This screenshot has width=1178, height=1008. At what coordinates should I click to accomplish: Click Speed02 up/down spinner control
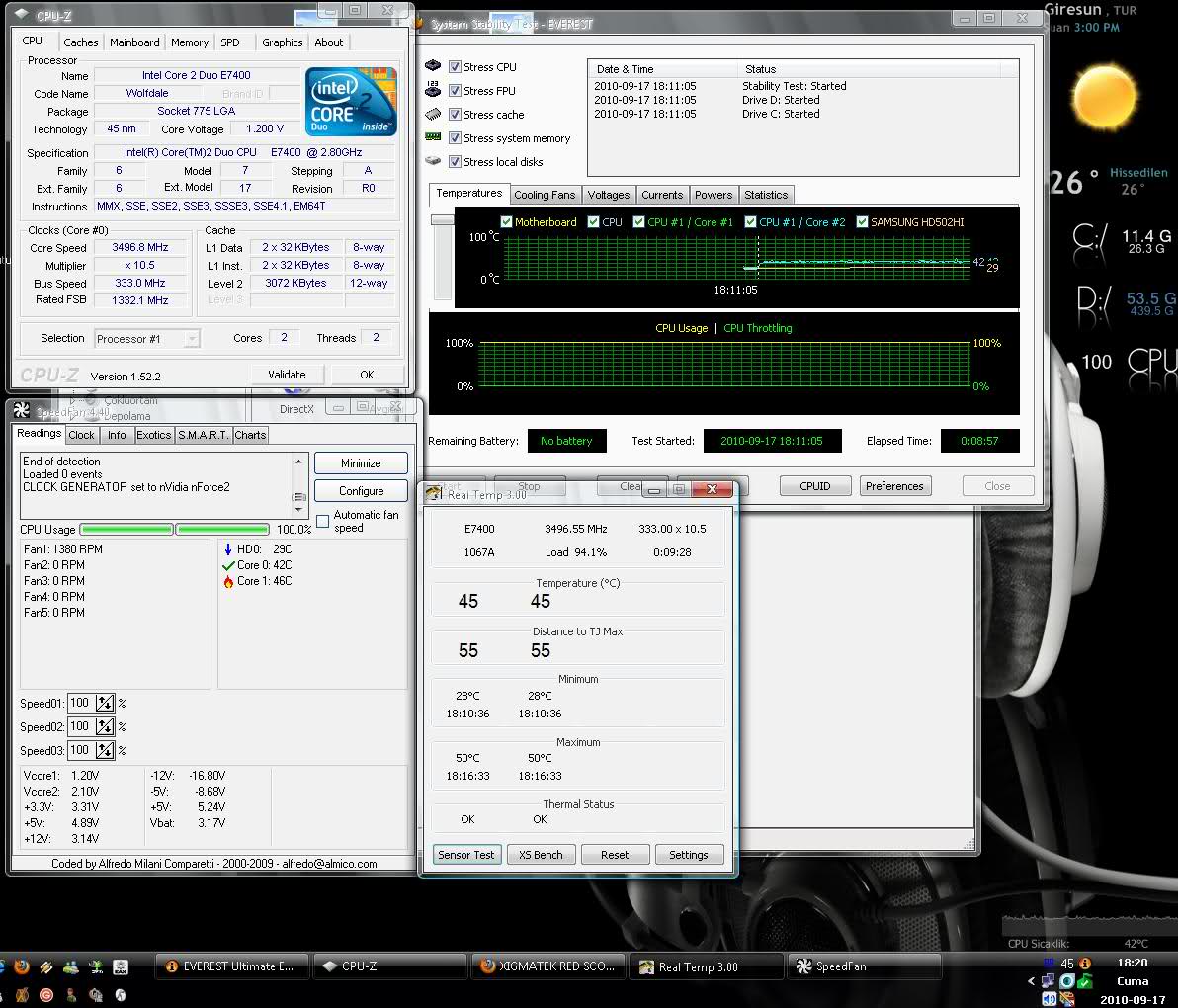105,726
